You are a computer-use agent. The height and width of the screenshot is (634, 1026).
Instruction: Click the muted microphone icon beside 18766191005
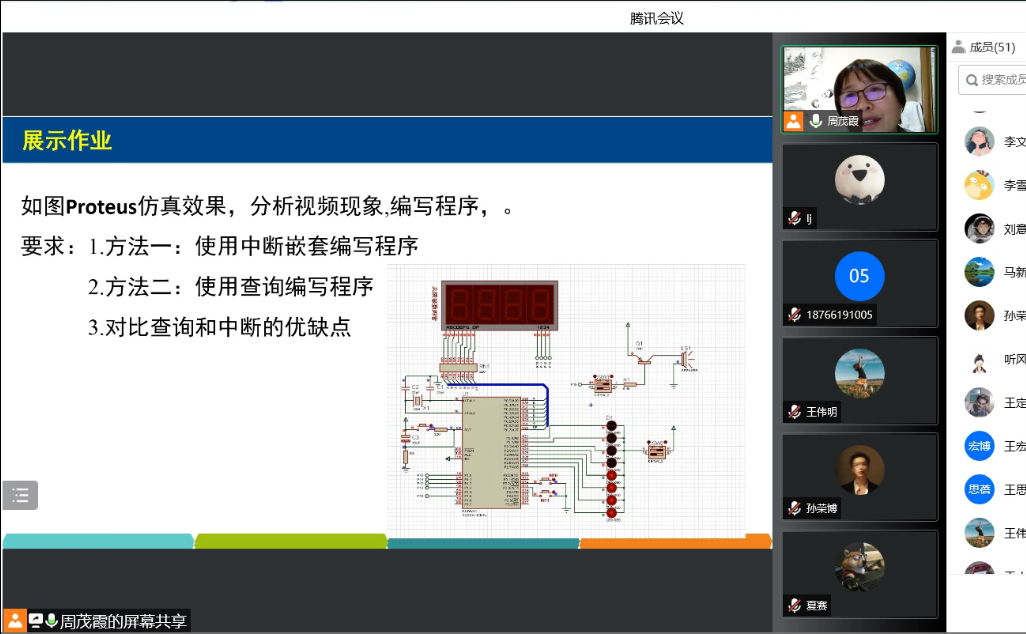(794, 315)
